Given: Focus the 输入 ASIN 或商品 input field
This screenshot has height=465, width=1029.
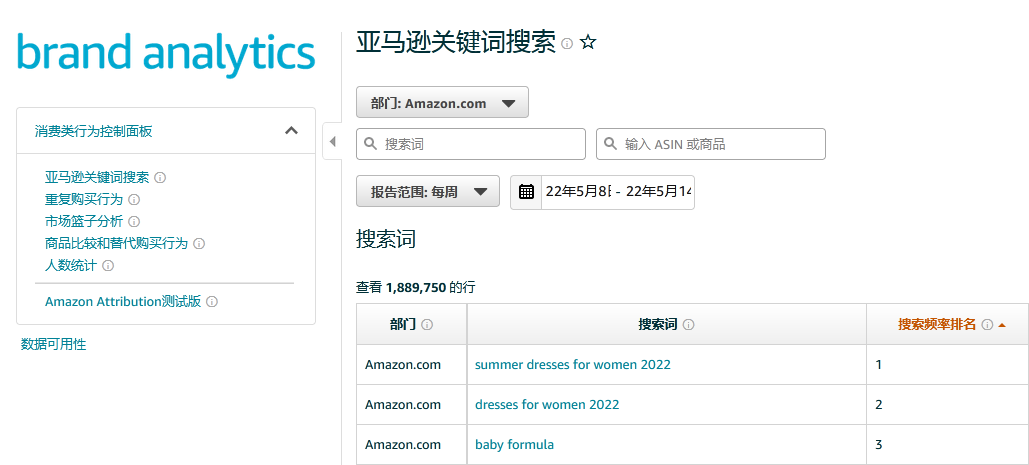Looking at the screenshot, I should pyautogui.click(x=711, y=144).
